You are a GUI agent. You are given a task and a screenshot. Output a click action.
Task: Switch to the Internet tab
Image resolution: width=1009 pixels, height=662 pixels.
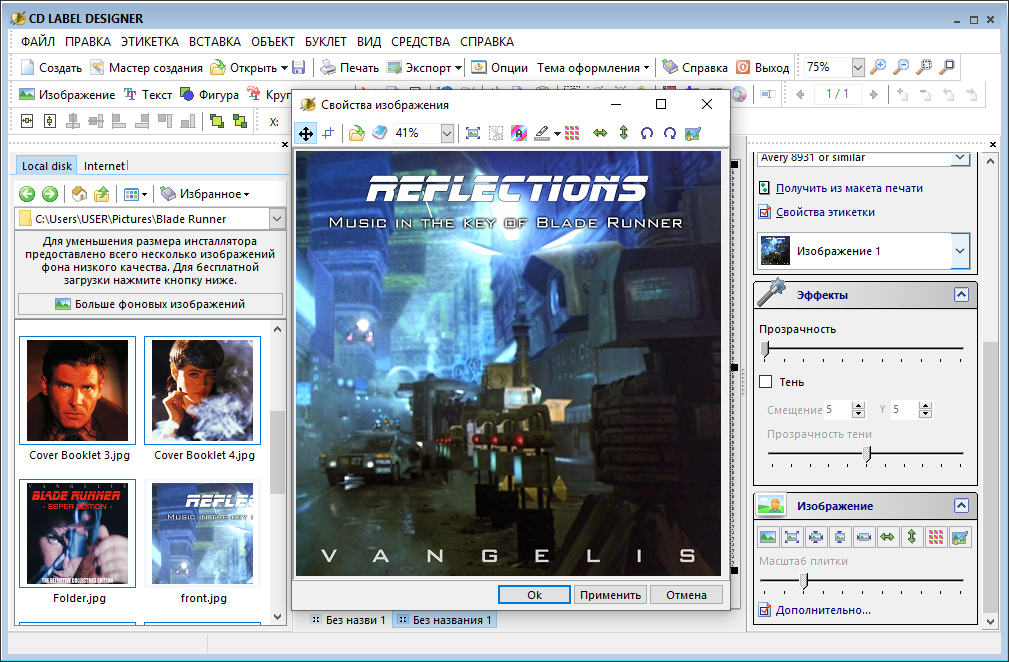coord(104,166)
